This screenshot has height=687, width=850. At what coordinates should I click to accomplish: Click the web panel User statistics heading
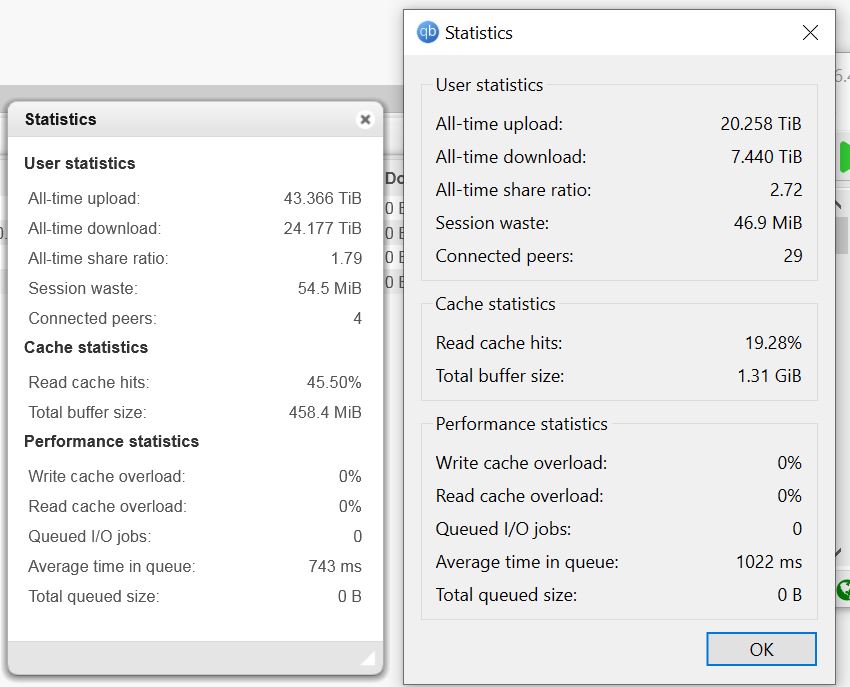(79, 163)
